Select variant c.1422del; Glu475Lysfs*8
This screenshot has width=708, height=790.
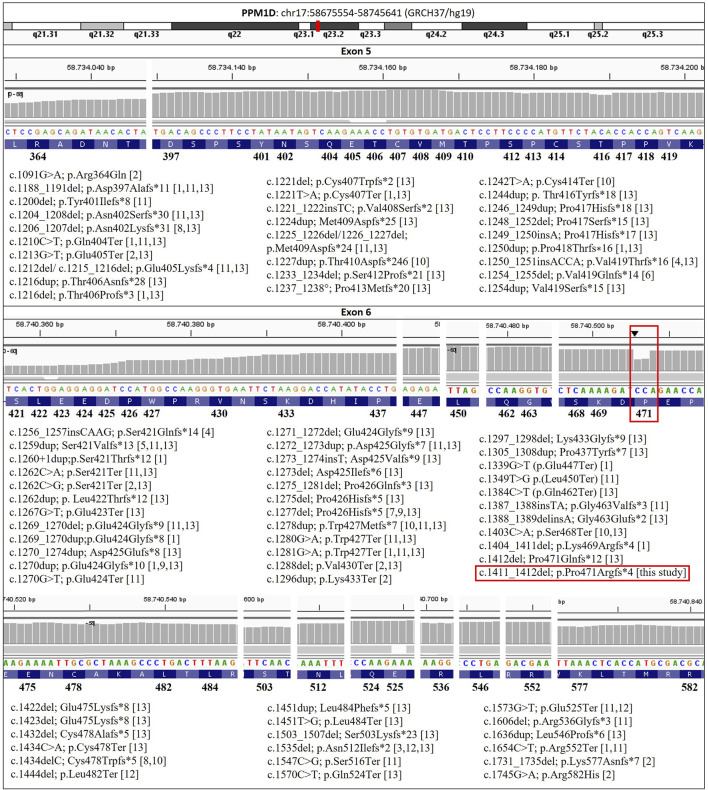pyautogui.click(x=80, y=707)
